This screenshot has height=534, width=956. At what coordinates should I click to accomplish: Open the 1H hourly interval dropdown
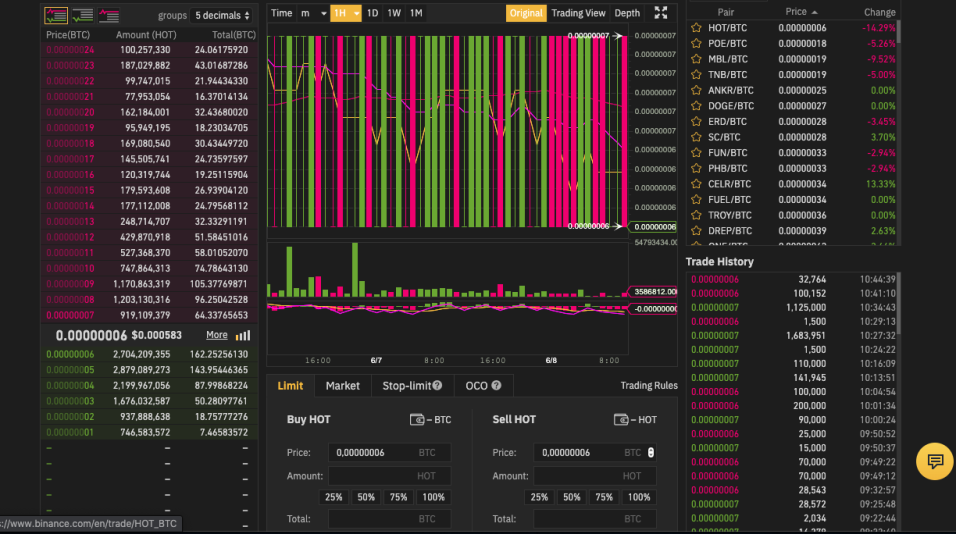pos(345,13)
